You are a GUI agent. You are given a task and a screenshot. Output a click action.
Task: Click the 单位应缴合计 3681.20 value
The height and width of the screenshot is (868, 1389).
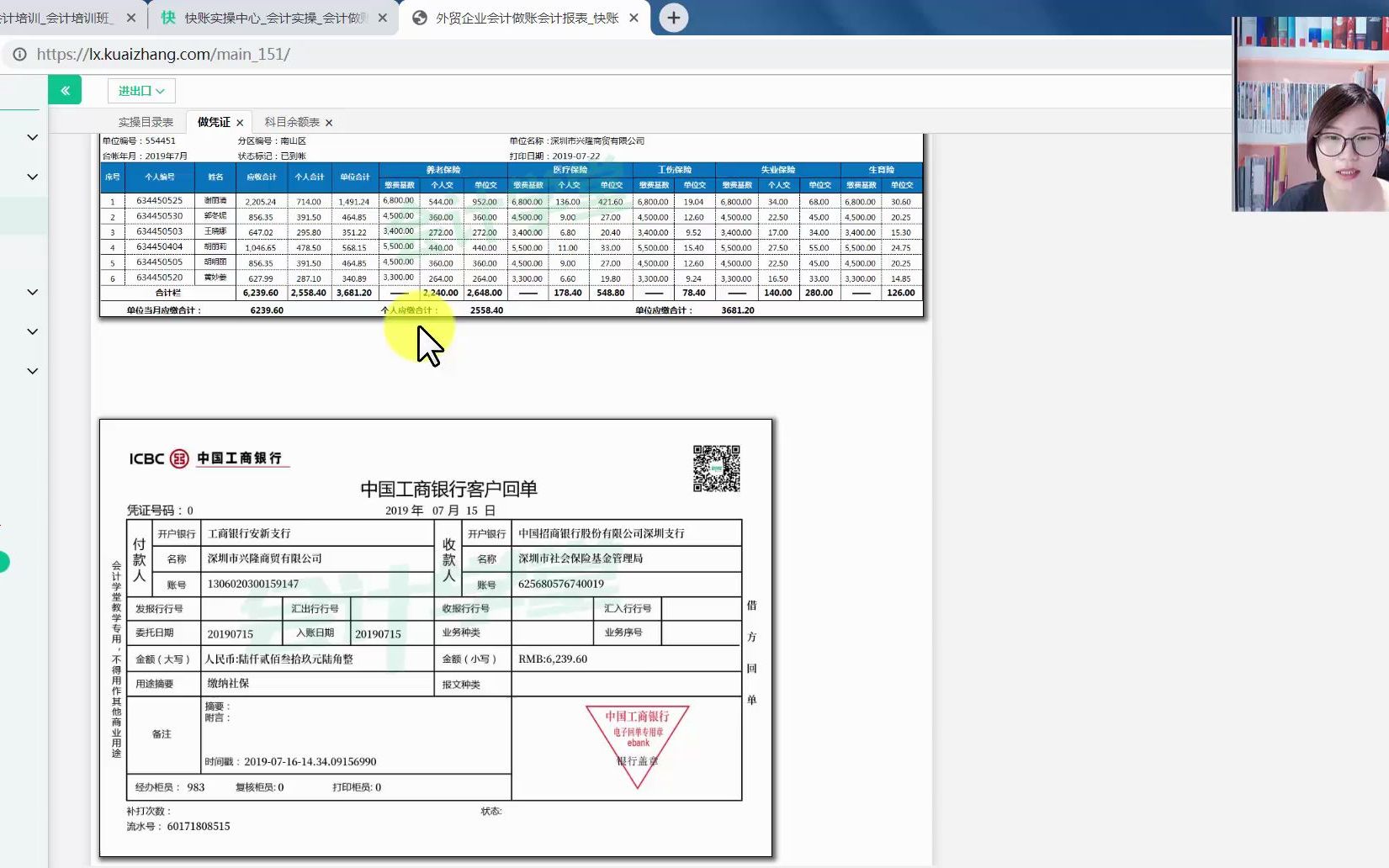click(x=738, y=310)
